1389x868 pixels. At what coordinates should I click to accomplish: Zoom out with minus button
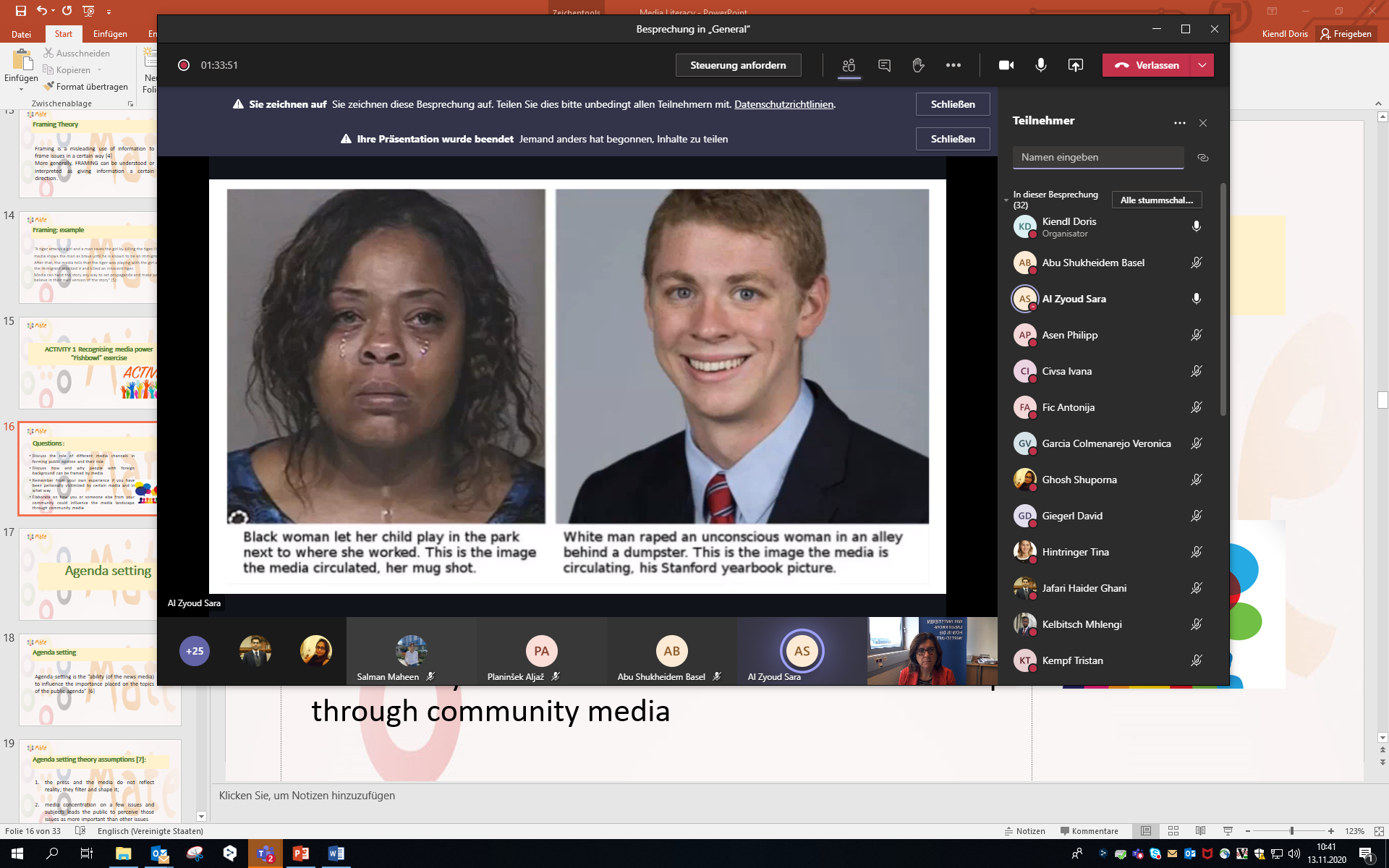1248,831
